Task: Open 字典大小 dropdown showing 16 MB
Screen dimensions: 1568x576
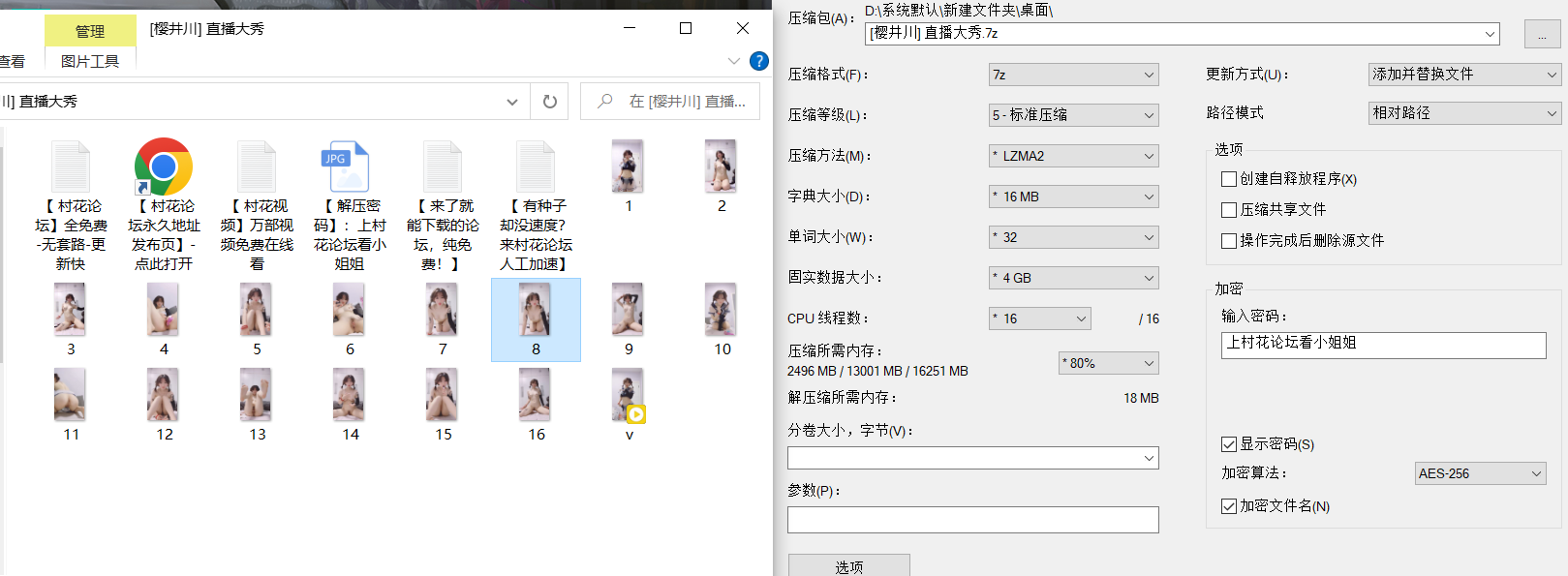Action: click(1074, 197)
